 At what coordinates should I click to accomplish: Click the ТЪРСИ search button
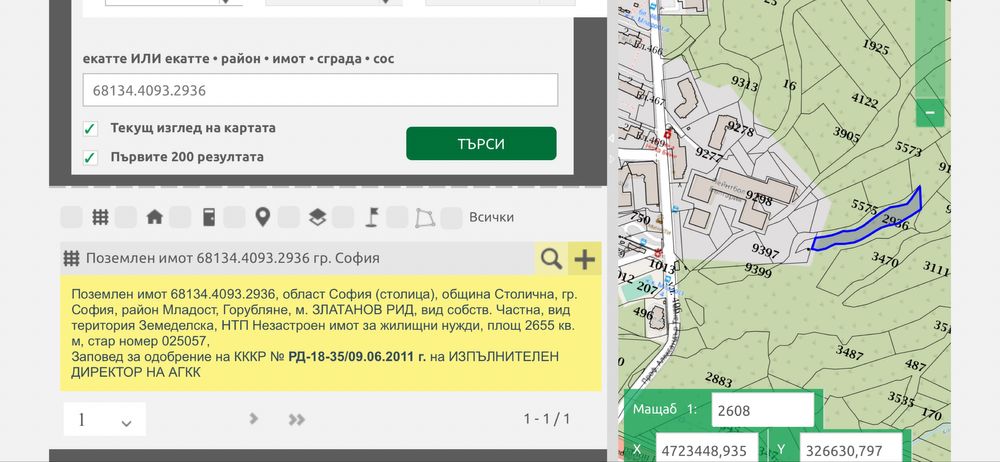click(x=481, y=144)
